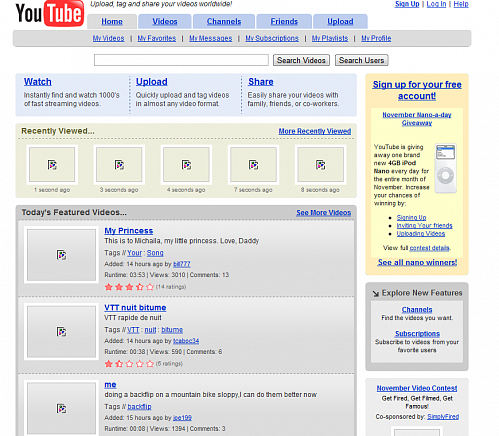This screenshot has width=499, height=436.
Task: Click the Sign Up link at top
Action: [407, 4]
